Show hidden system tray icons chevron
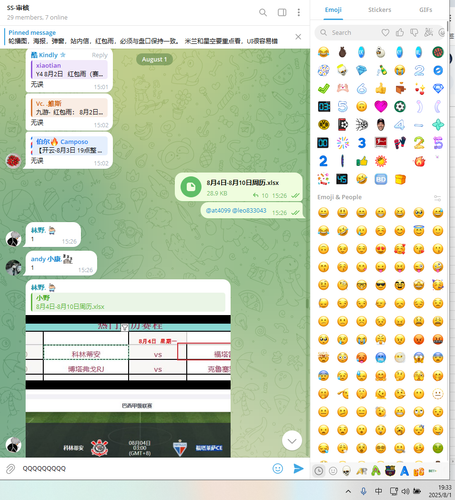 348,491
